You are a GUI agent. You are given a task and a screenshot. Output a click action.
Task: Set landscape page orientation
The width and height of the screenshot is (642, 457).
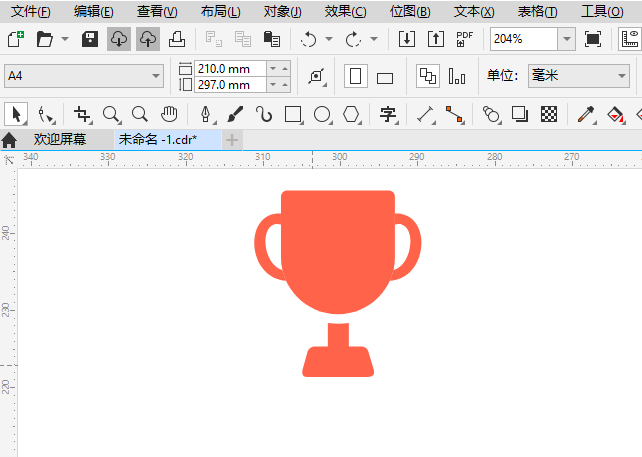coord(385,77)
